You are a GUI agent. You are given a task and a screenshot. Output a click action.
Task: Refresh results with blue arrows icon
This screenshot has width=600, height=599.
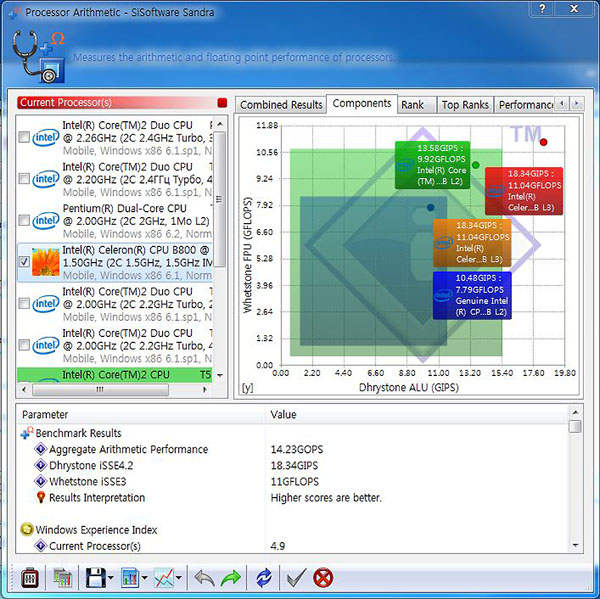click(x=264, y=578)
